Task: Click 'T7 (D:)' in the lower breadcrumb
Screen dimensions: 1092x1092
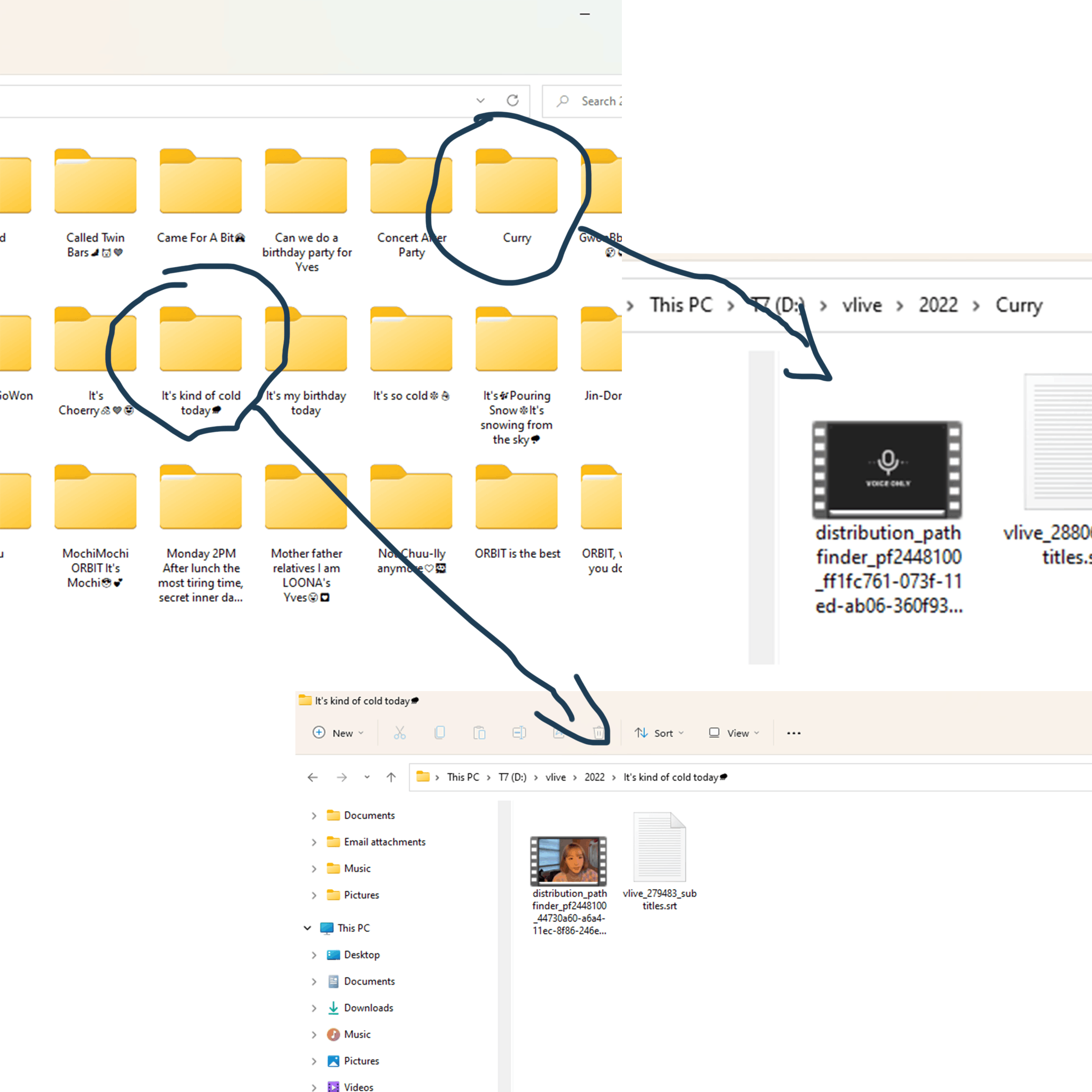Action: pyautogui.click(x=512, y=777)
